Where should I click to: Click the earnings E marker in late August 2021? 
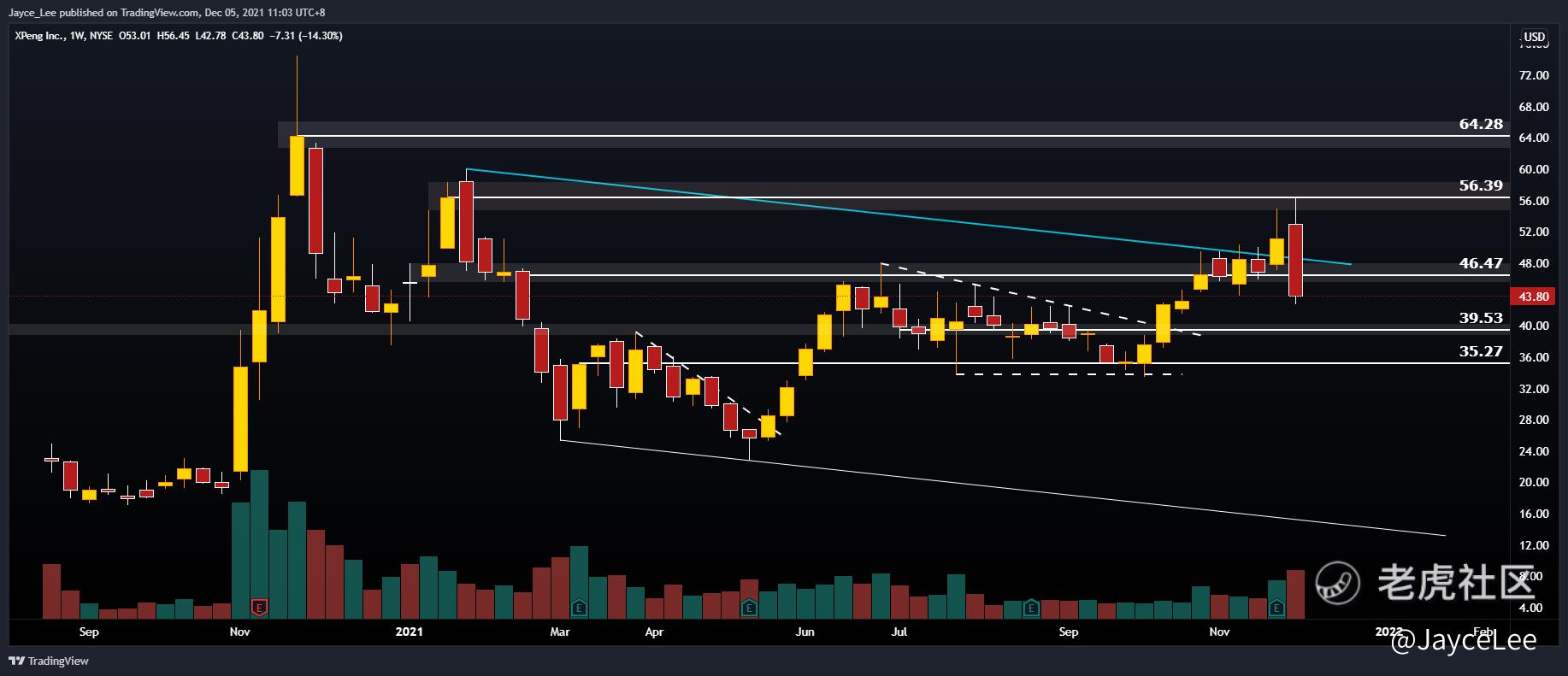point(1031,608)
